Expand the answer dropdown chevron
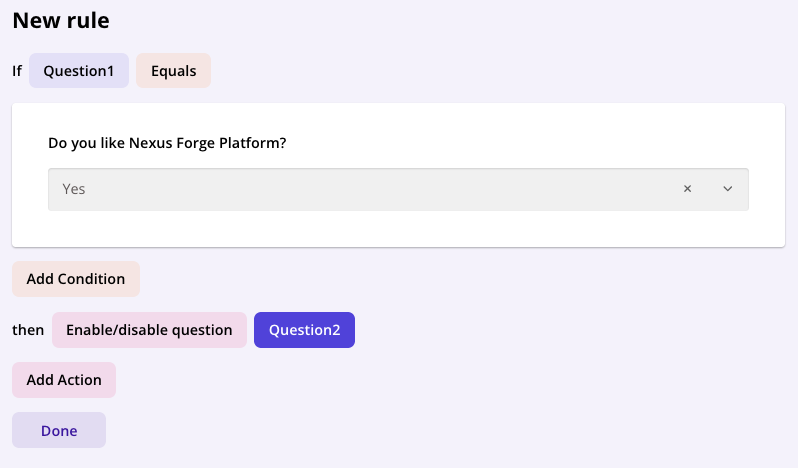Viewport: 798px width, 468px height. point(728,189)
